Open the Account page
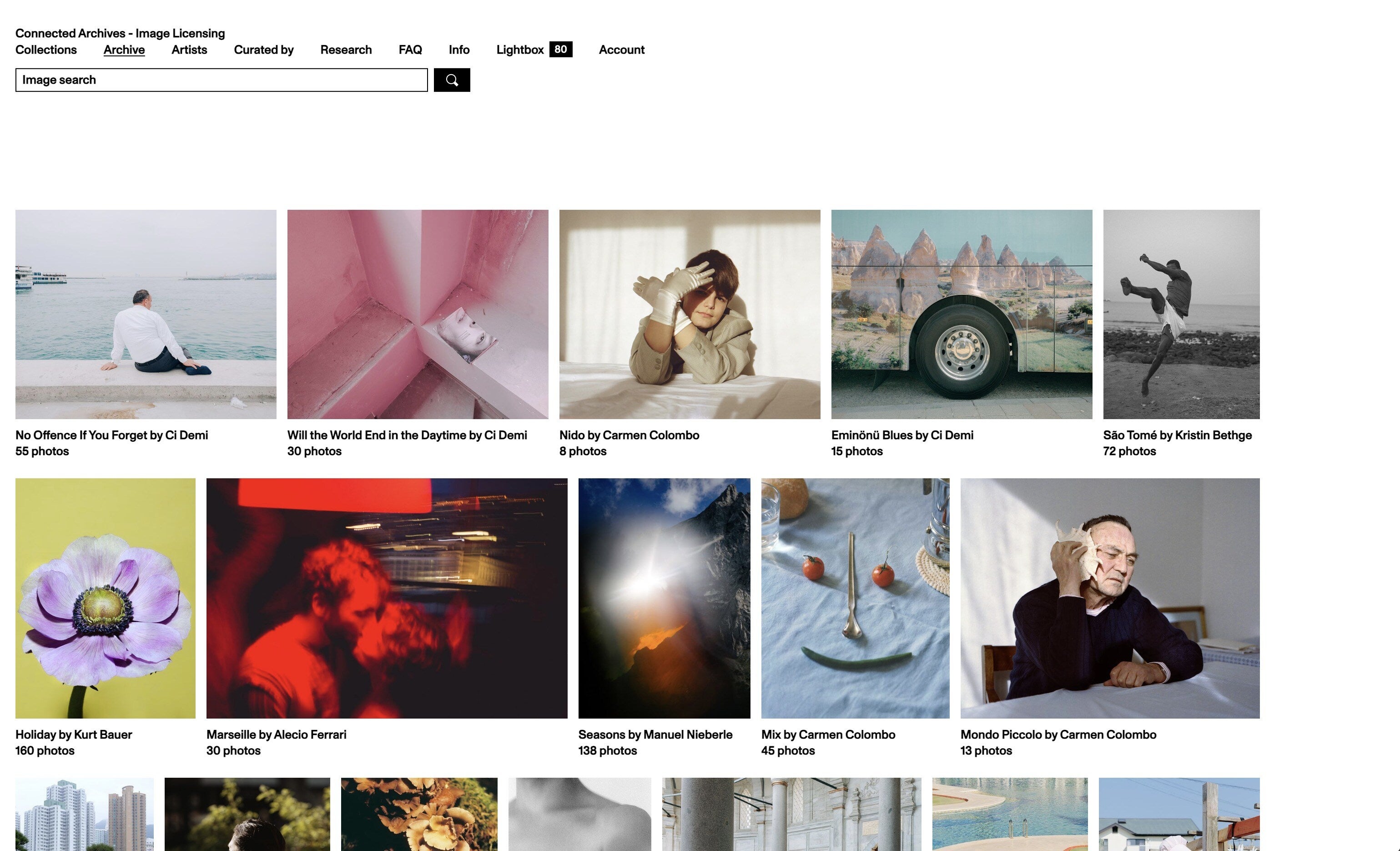1400x851 pixels. [621, 50]
